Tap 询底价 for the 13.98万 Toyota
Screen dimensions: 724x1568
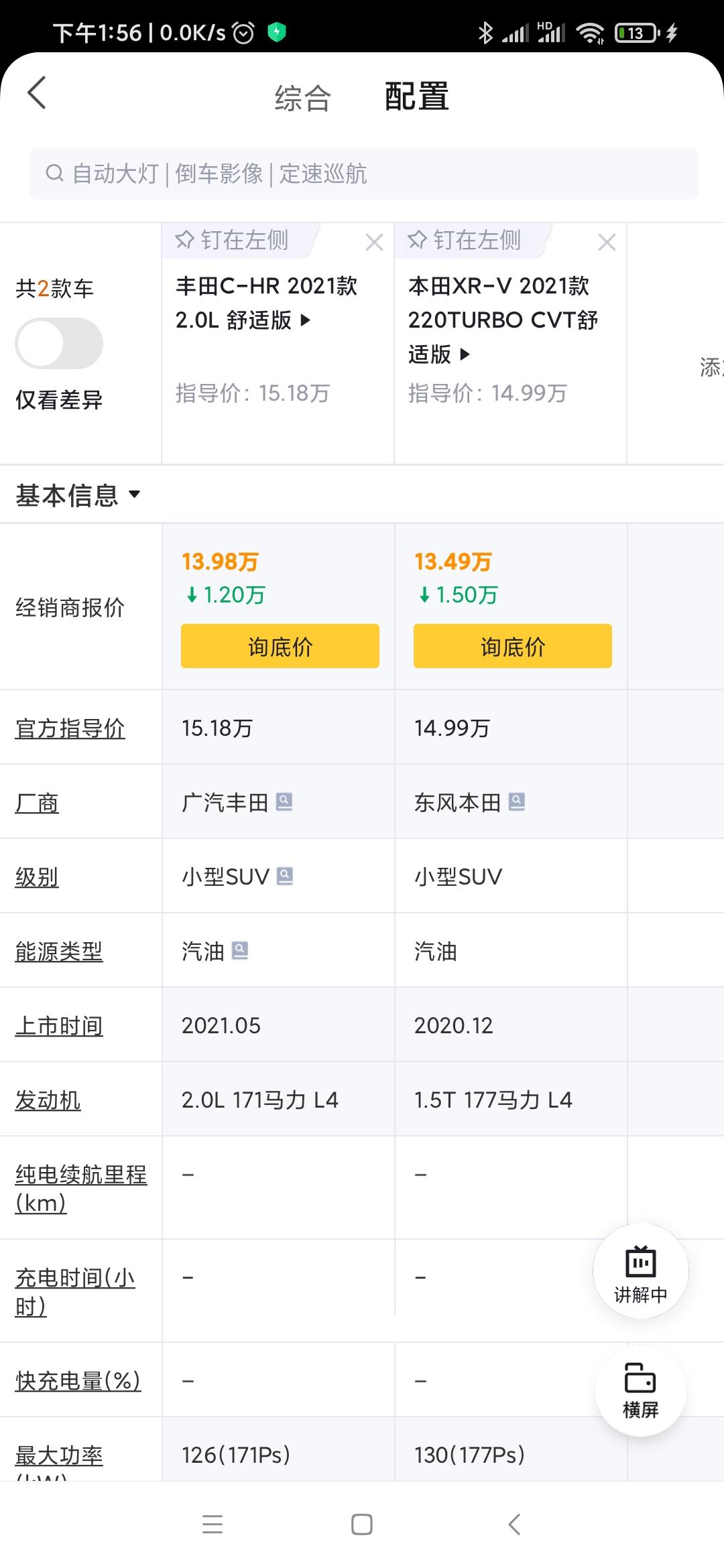[x=280, y=646]
